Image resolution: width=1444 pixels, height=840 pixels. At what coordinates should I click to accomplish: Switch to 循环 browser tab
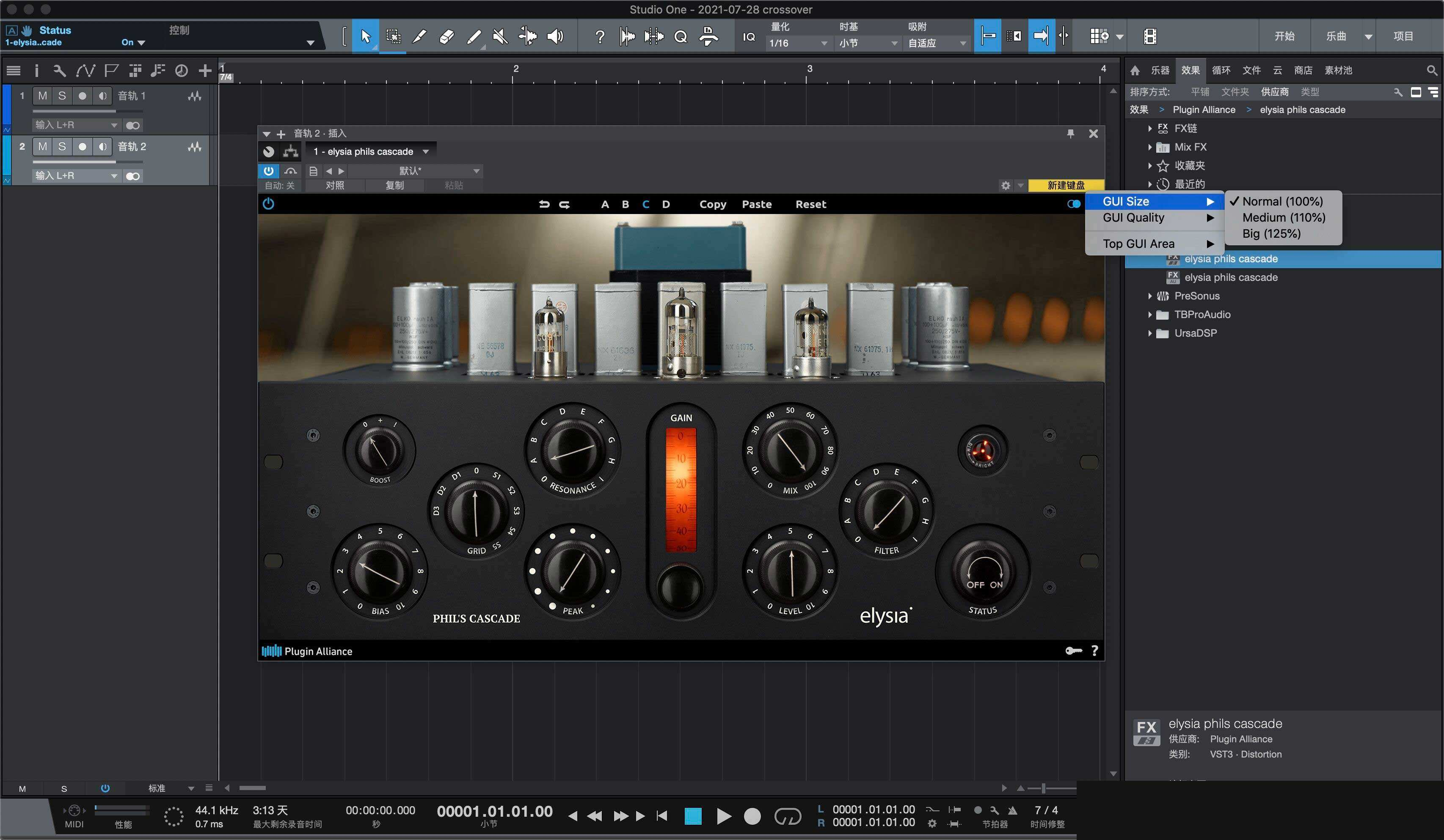click(x=1221, y=71)
